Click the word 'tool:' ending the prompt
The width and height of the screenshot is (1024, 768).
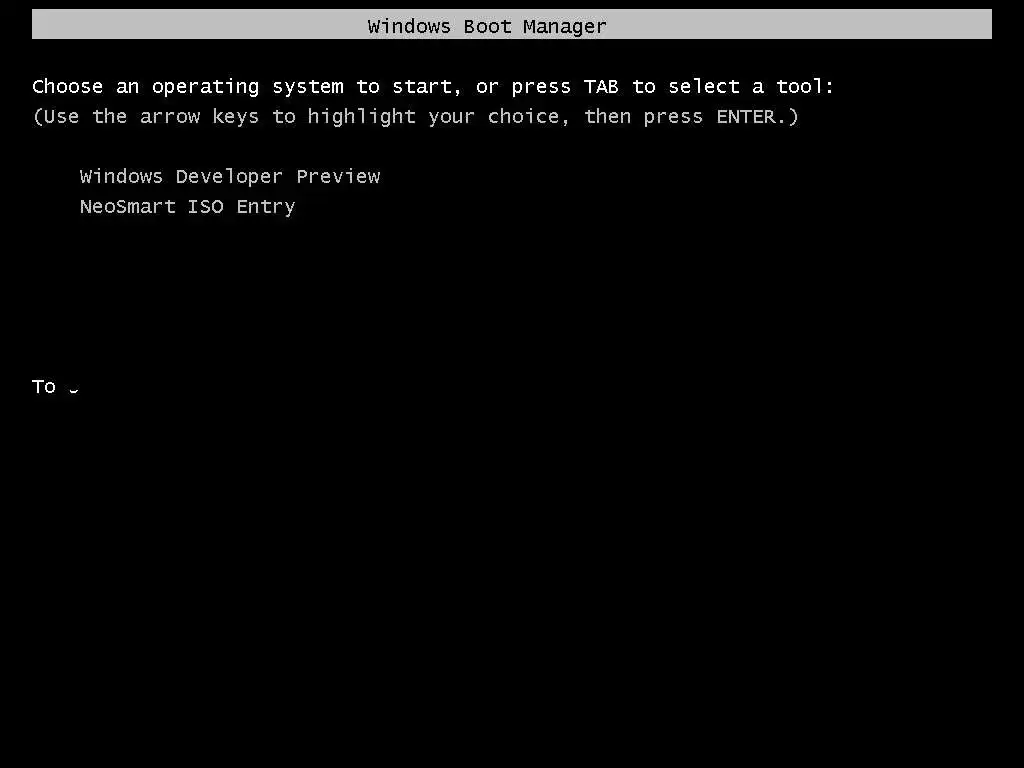805,86
